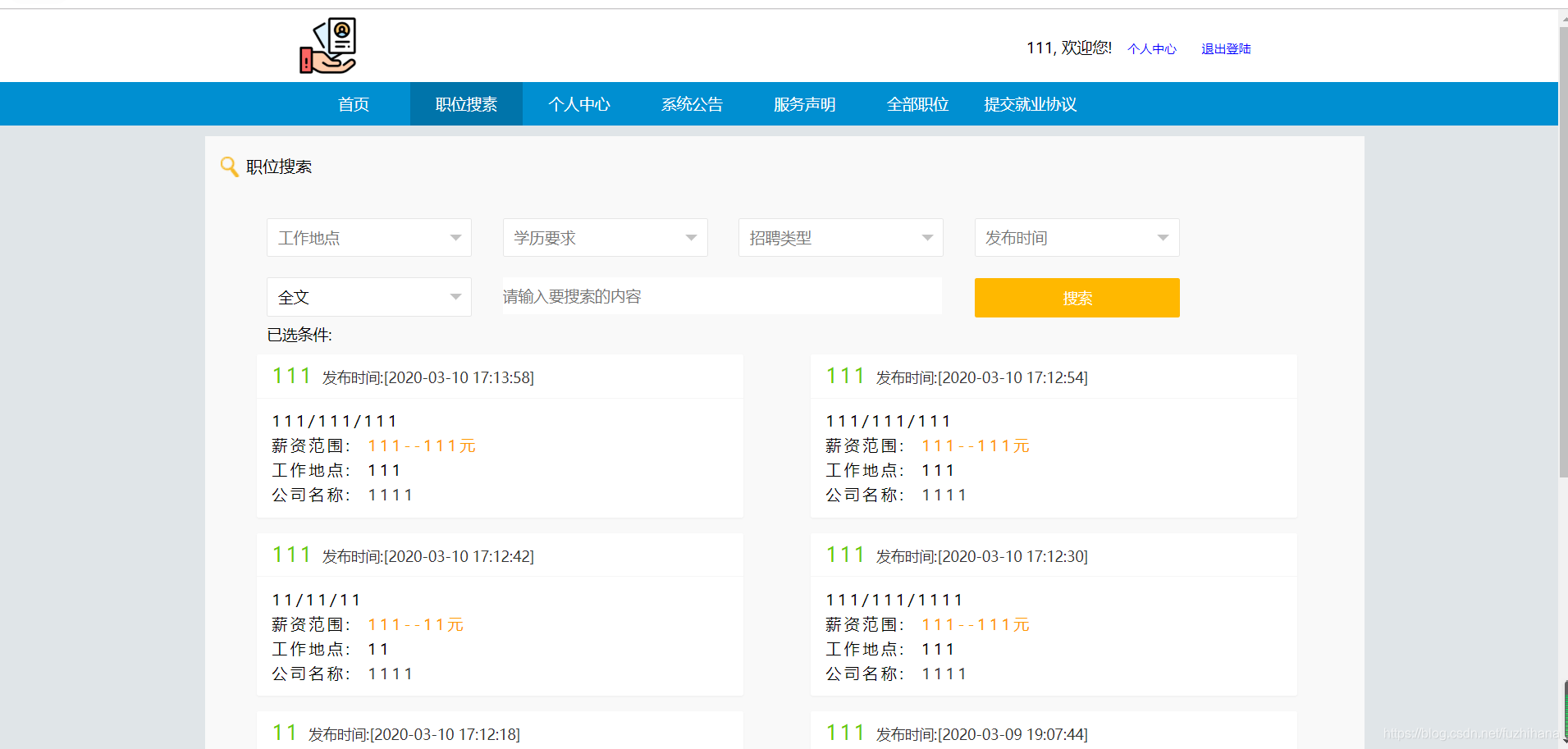The image size is (1568, 749).
Task: Open the 服务声明 nav tab
Action: 805,104
